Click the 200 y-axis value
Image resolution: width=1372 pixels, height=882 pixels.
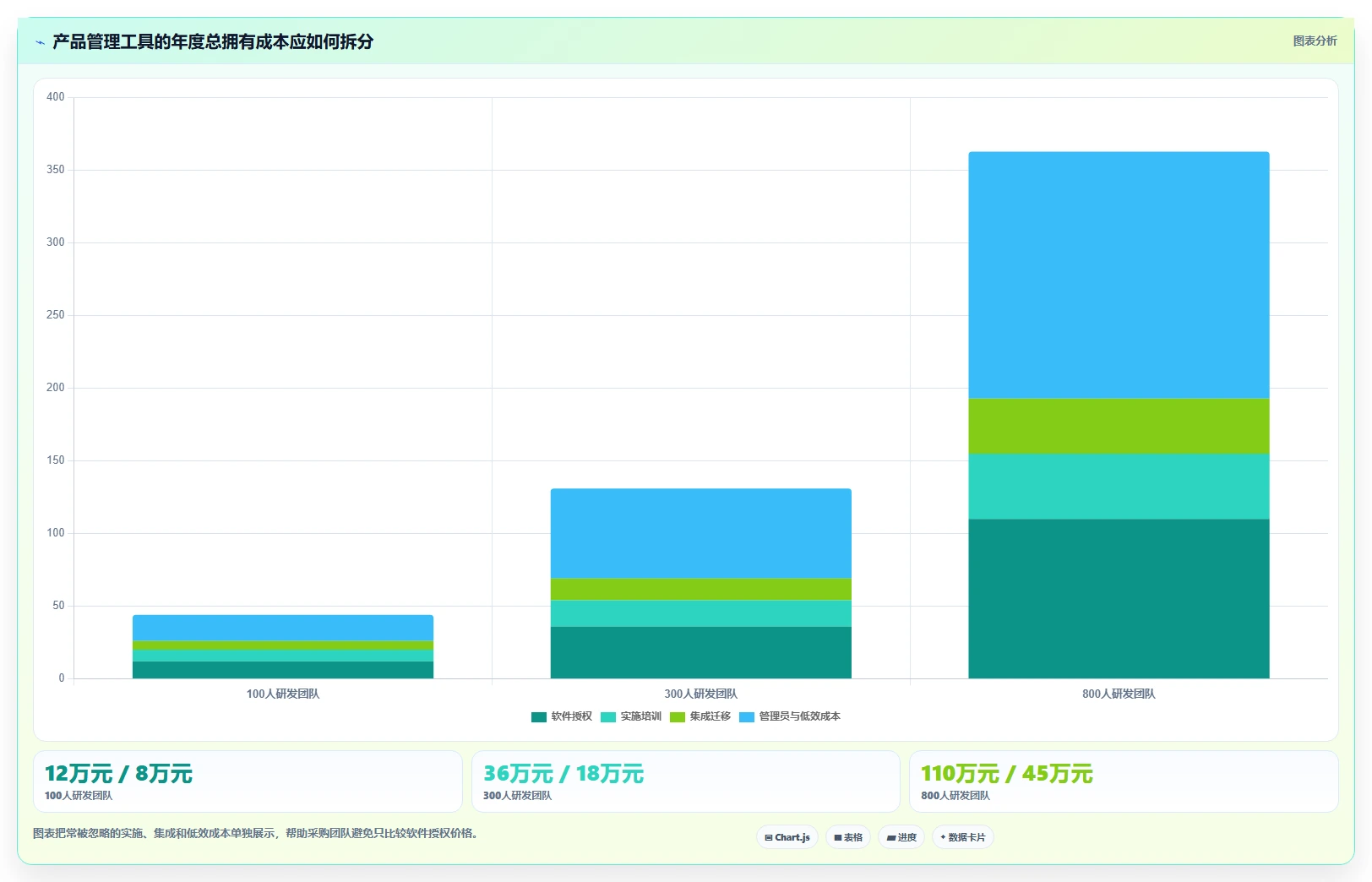click(56, 388)
